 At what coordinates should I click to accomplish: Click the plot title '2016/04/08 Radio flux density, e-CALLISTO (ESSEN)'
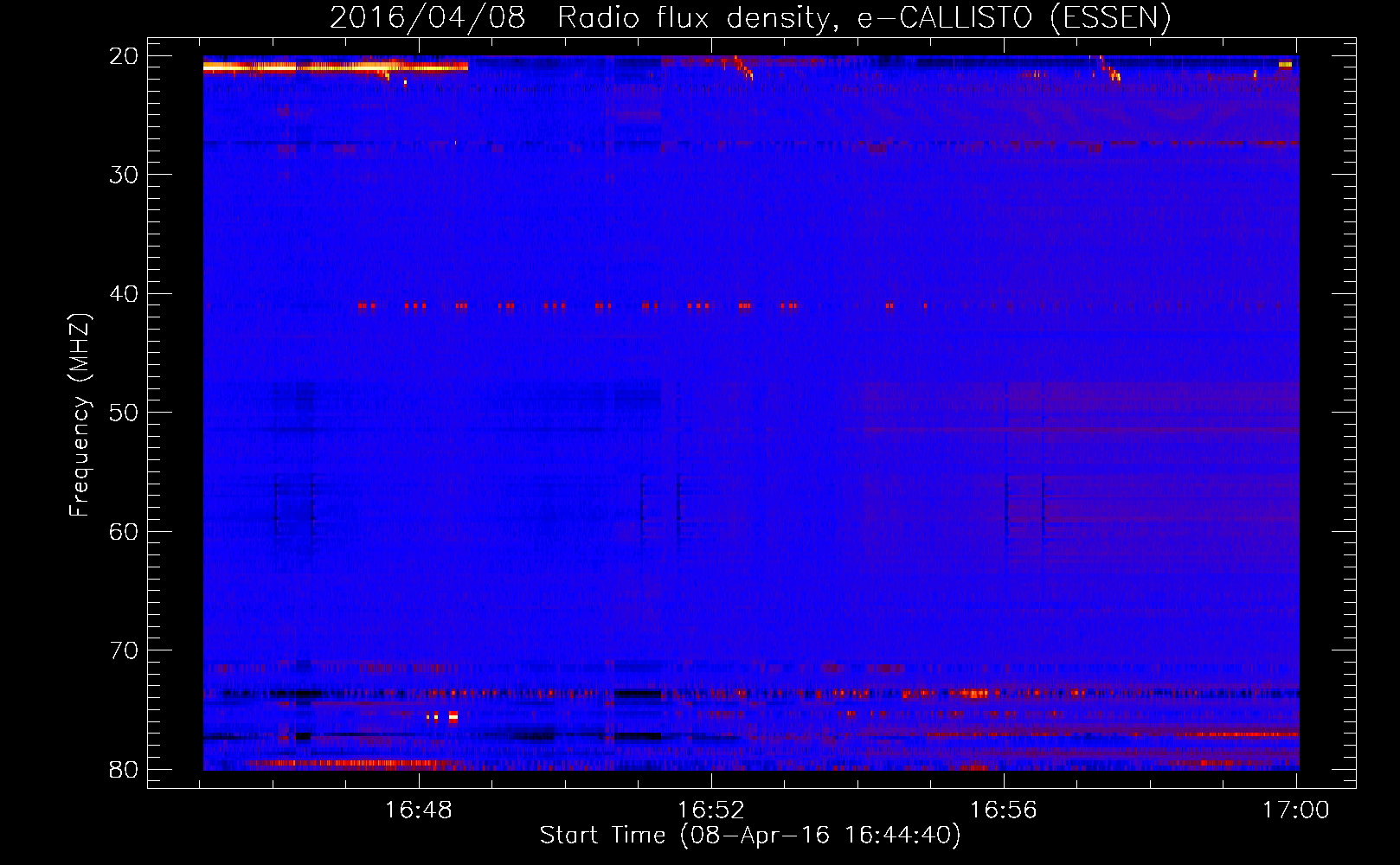tap(750, 17)
